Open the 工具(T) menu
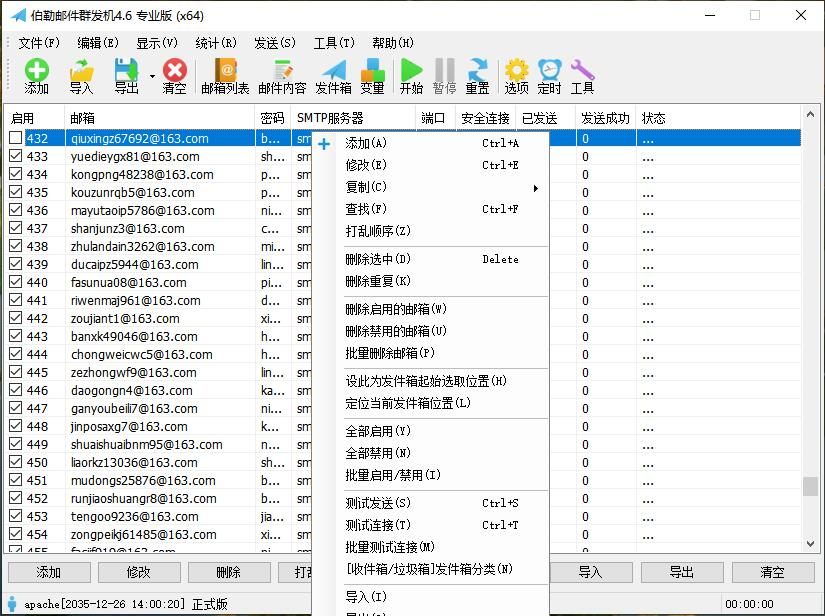Viewport: 825px width, 616px height. (x=334, y=43)
